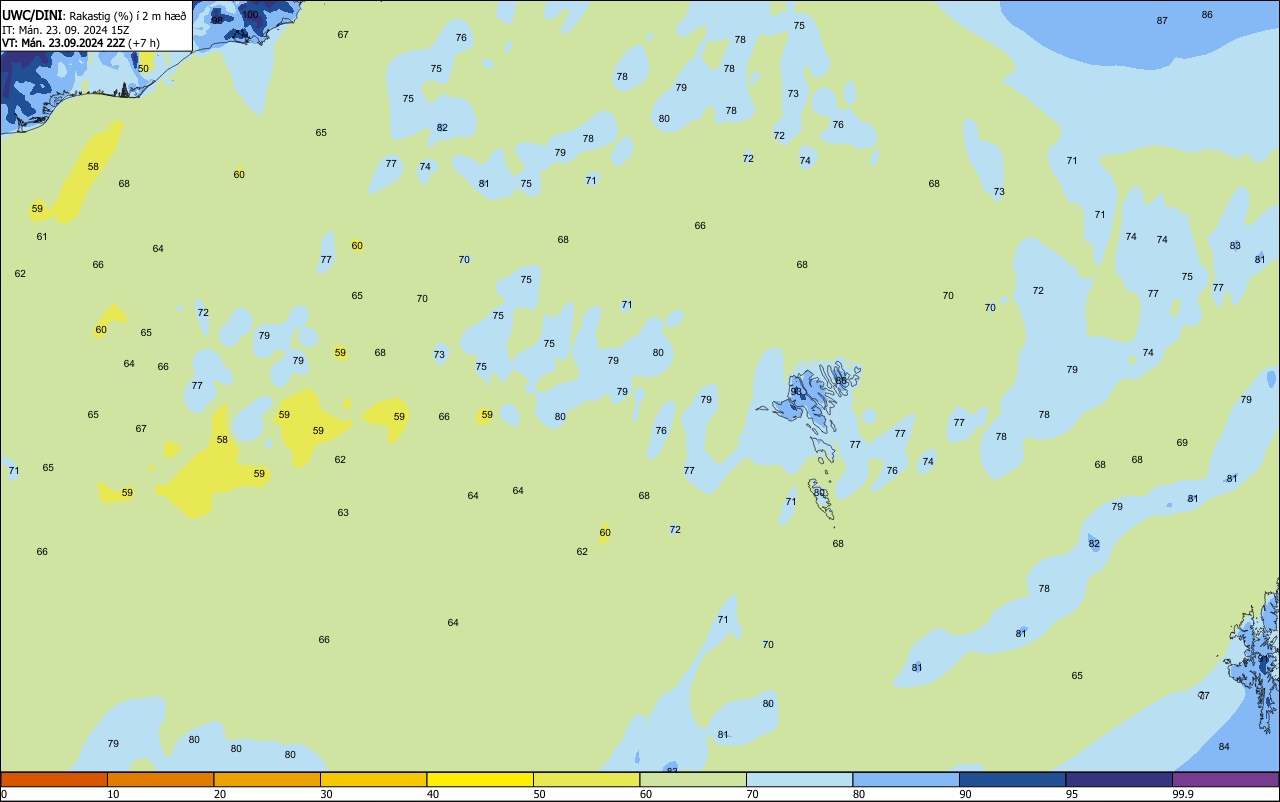
Task: Click the 20–30 amber legend swatch
Action: 267,779
